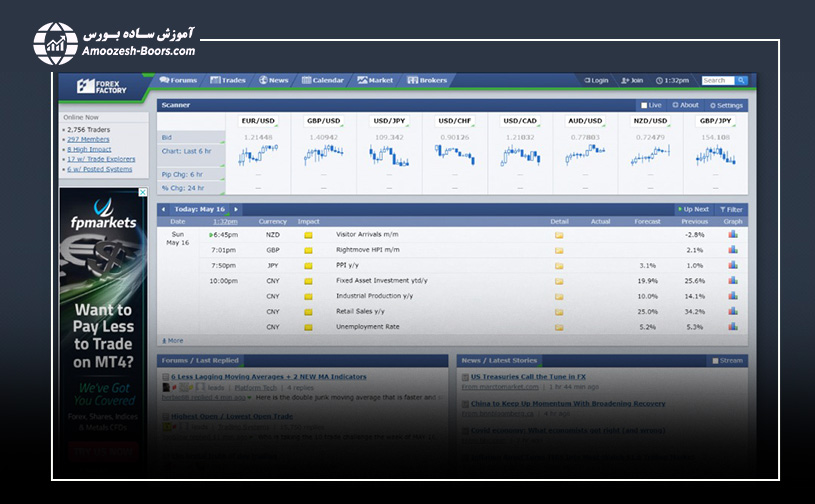Viewport: 815px width, 504px height.
Task: Open detail folder for Rightmove HPI m/m
Action: (559, 250)
